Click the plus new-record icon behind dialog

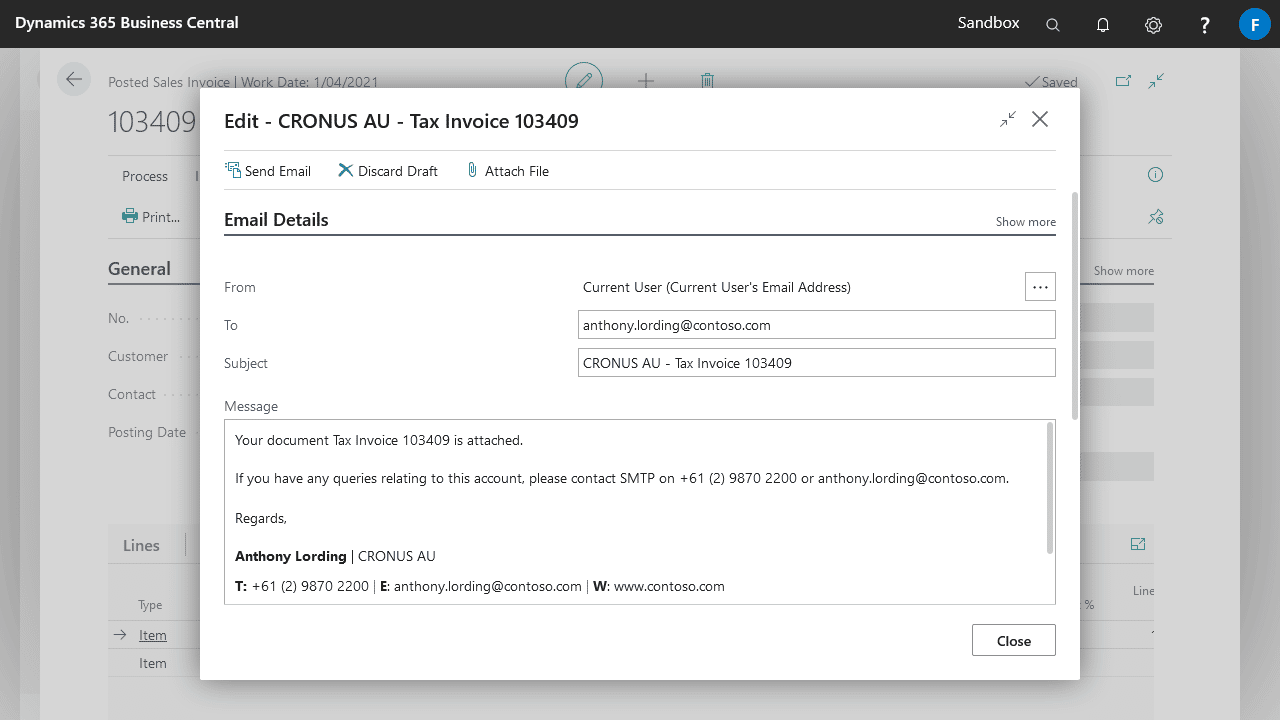click(x=646, y=80)
